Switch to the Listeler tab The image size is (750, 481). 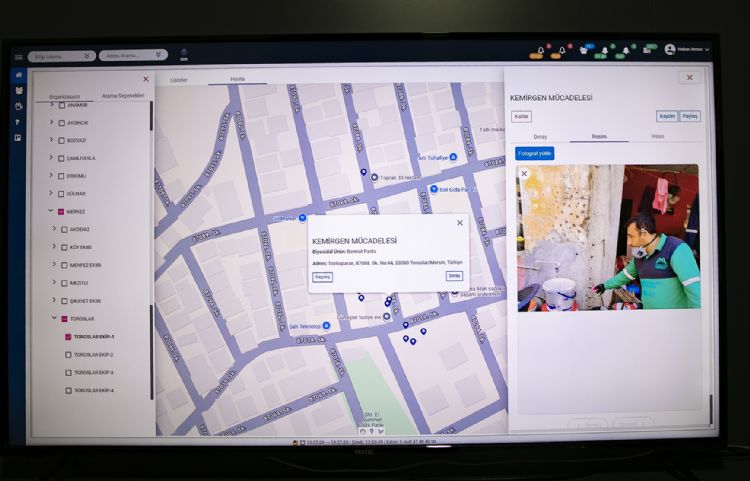[179, 80]
